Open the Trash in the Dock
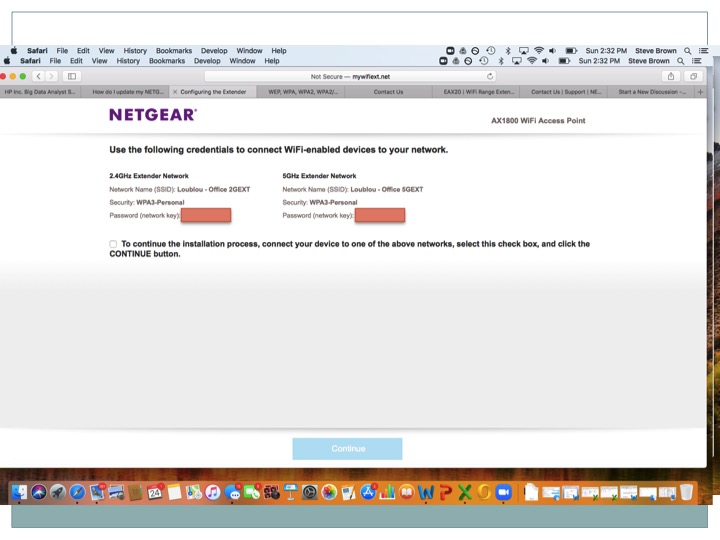Screen dimensions: 720x540 (686, 493)
